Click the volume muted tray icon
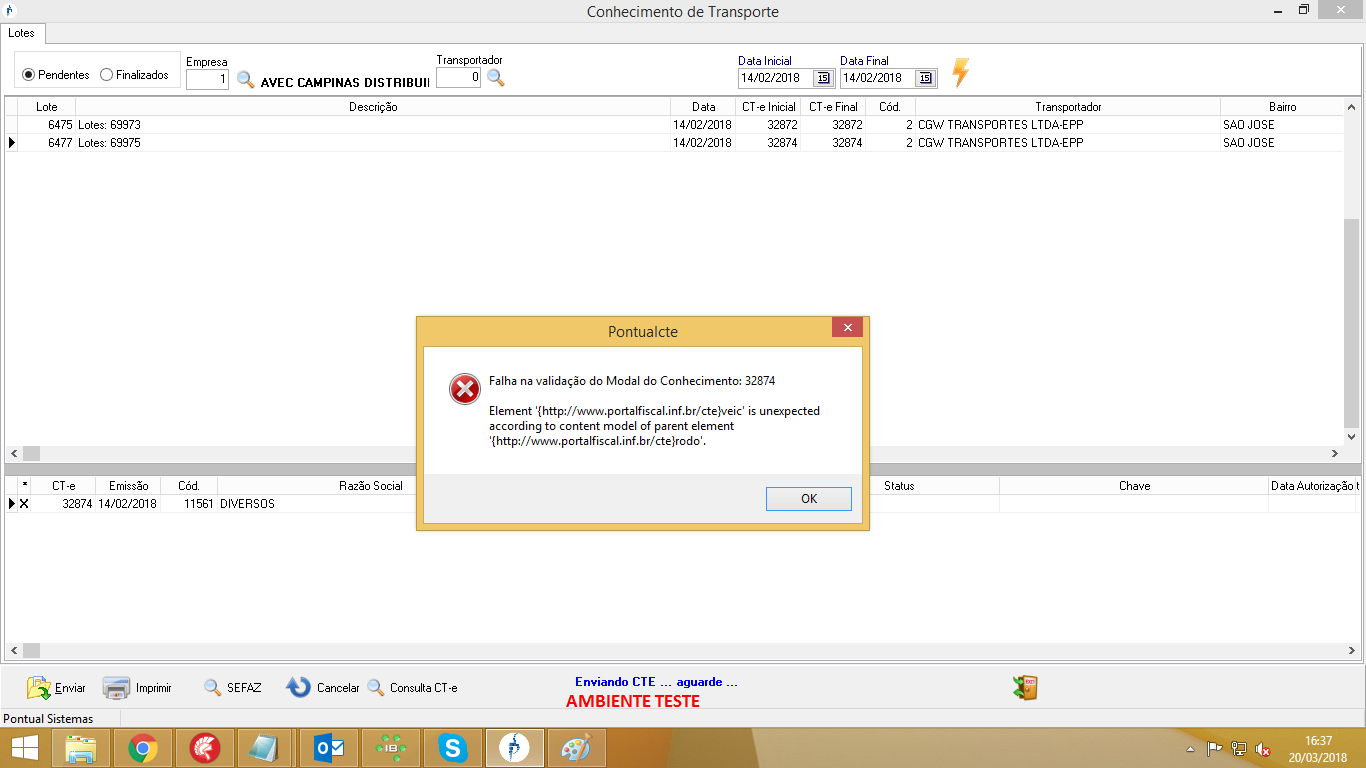 click(1263, 749)
